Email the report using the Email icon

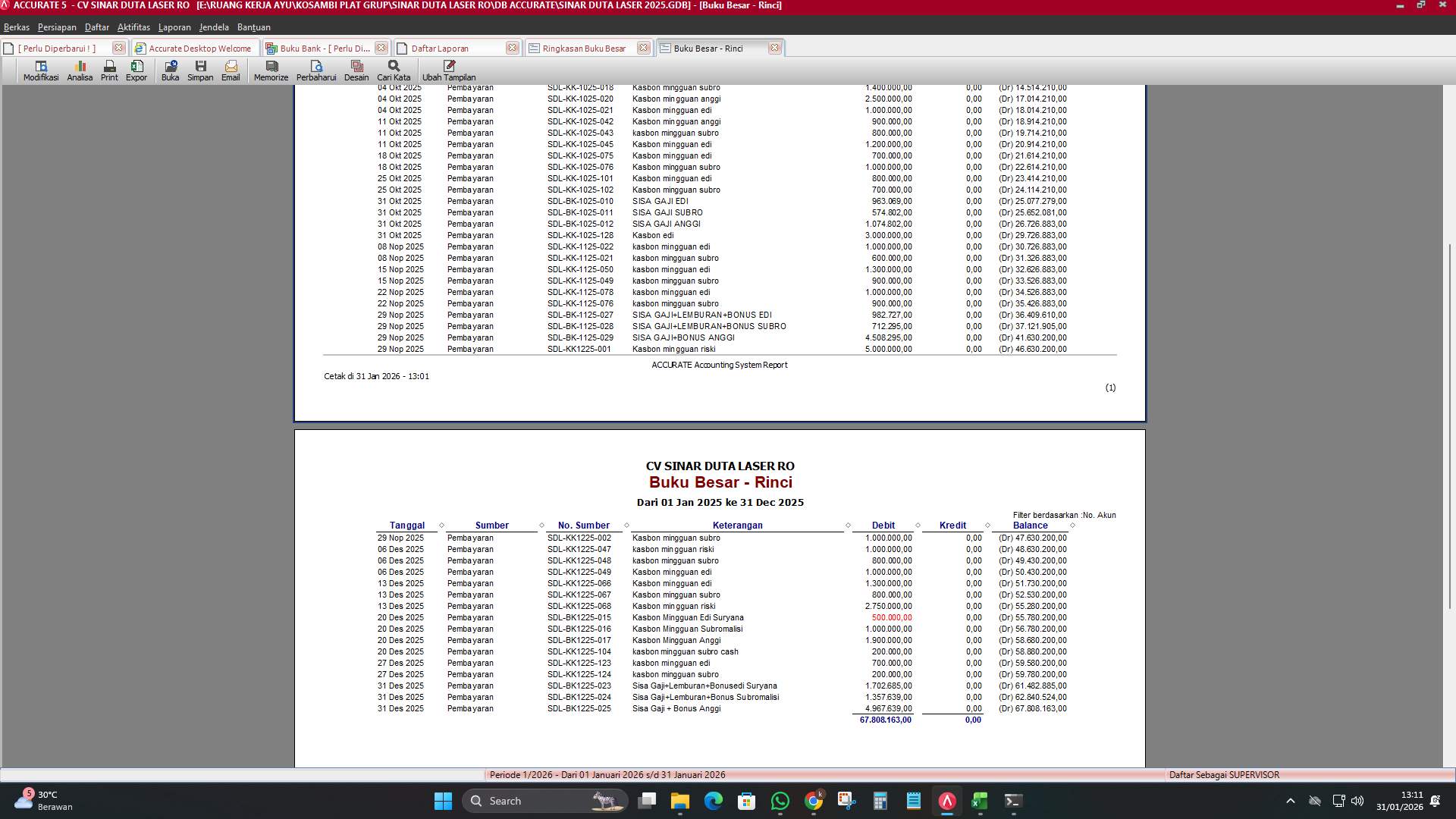pos(231,70)
